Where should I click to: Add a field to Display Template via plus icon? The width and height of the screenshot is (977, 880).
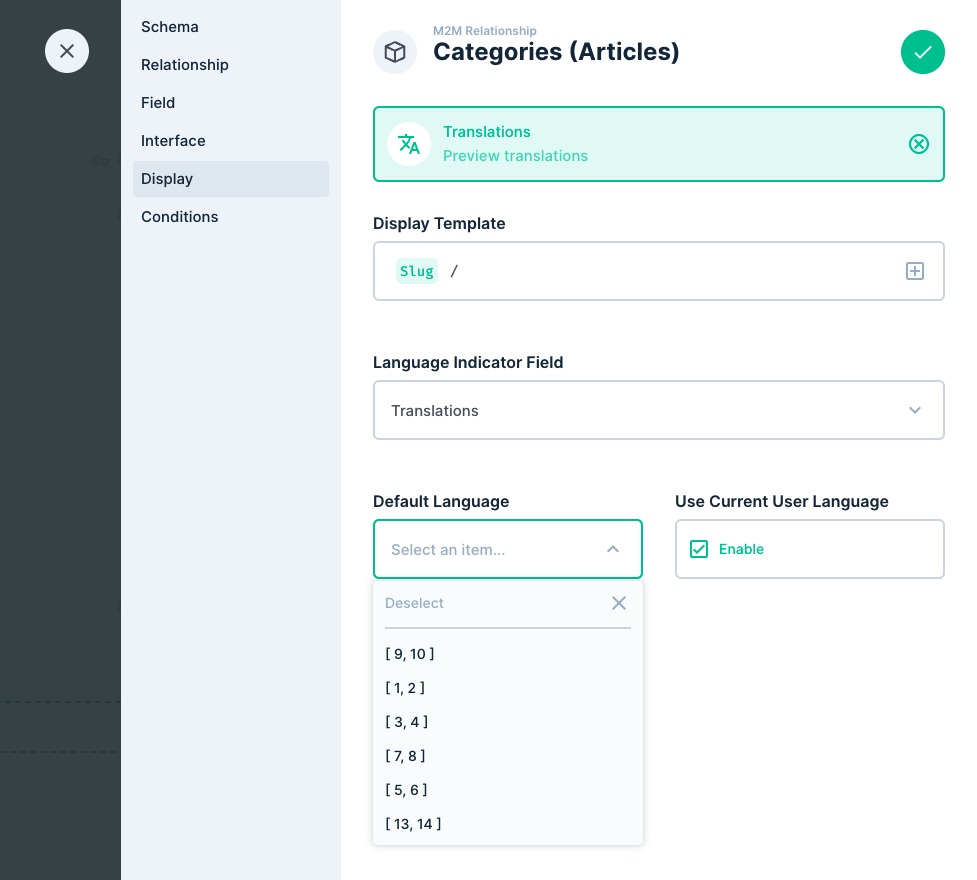click(914, 270)
